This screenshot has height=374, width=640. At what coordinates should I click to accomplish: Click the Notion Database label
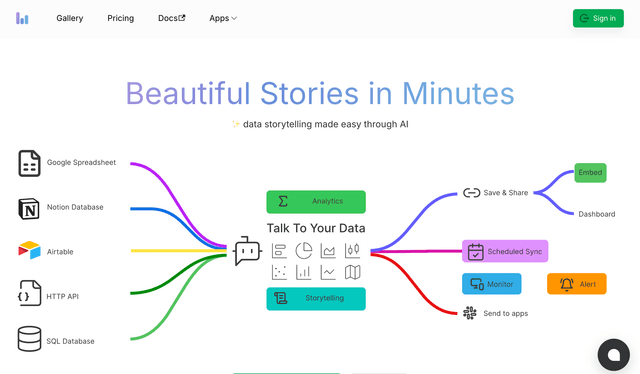point(75,207)
